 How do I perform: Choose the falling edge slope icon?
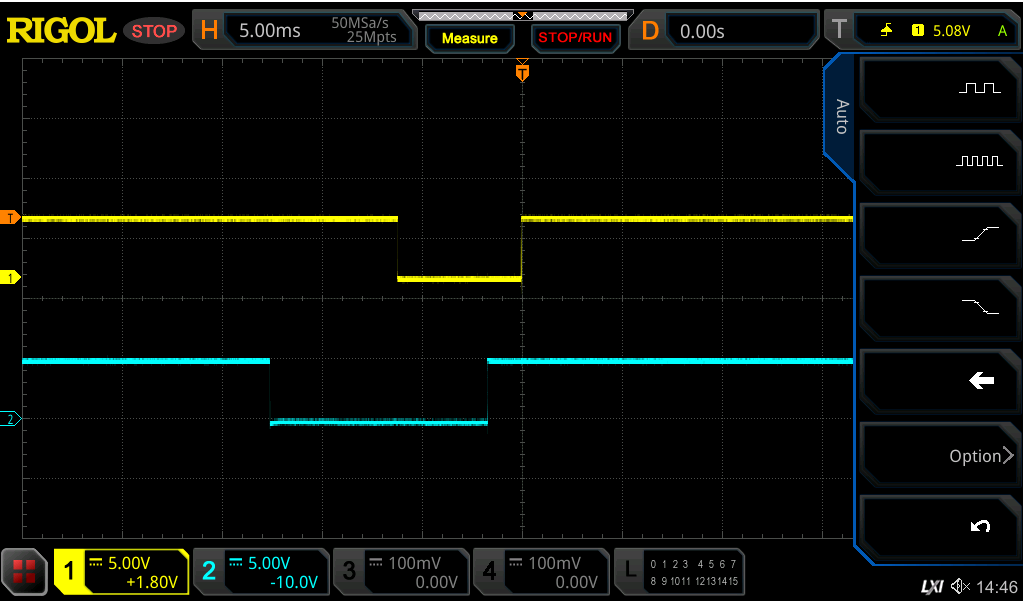click(980, 306)
